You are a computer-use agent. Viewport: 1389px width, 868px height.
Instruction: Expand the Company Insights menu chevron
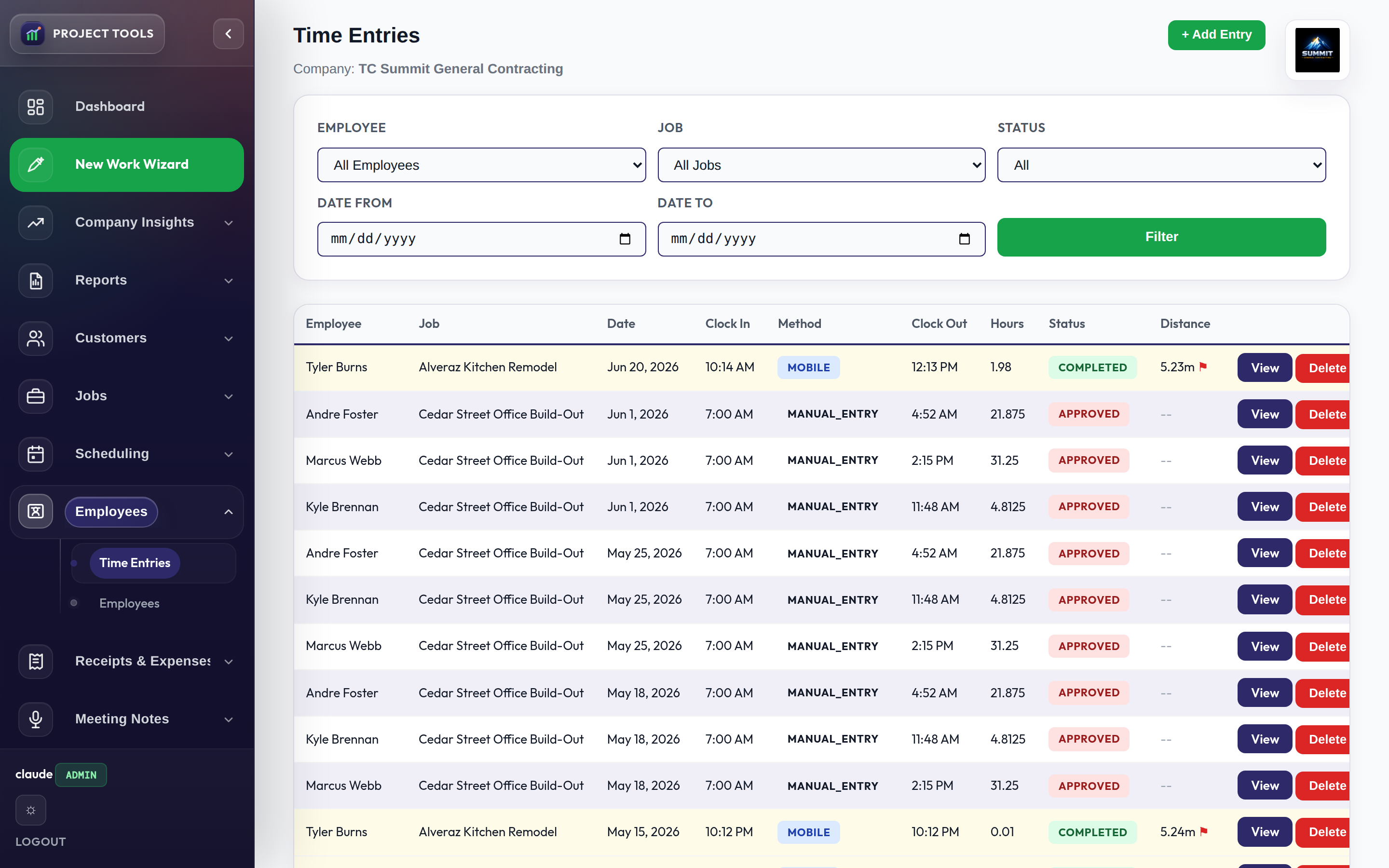[x=229, y=223]
